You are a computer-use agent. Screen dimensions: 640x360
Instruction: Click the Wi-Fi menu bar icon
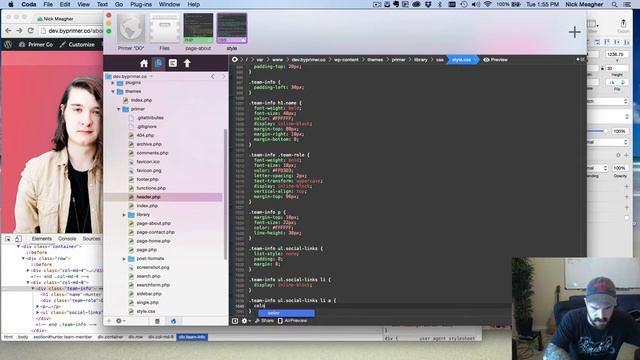point(487,4)
